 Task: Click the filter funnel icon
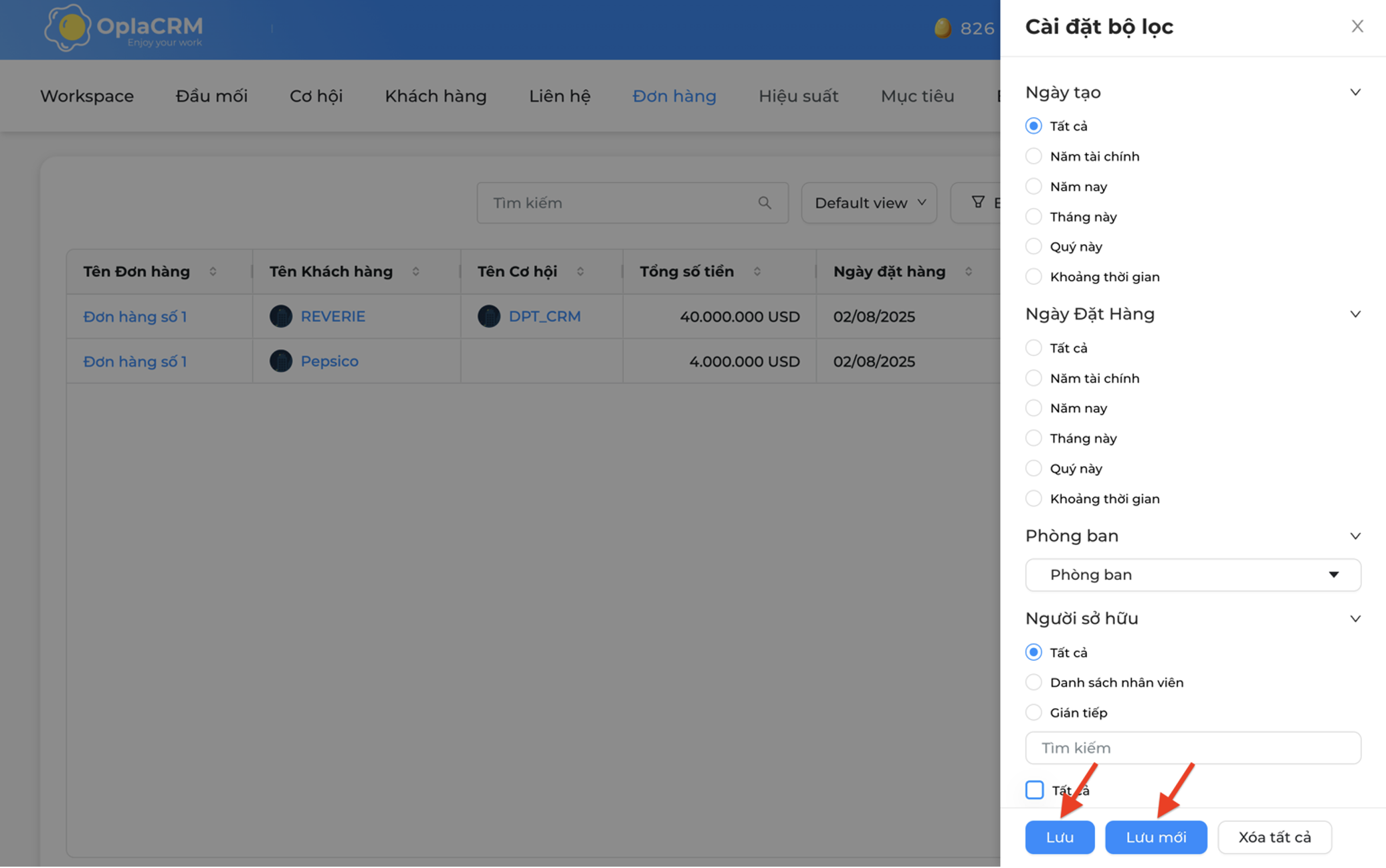978,202
